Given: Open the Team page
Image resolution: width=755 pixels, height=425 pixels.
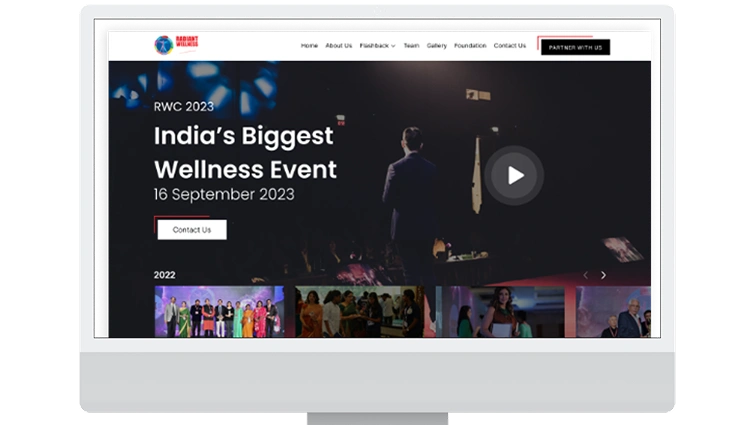Looking at the screenshot, I should (x=411, y=46).
